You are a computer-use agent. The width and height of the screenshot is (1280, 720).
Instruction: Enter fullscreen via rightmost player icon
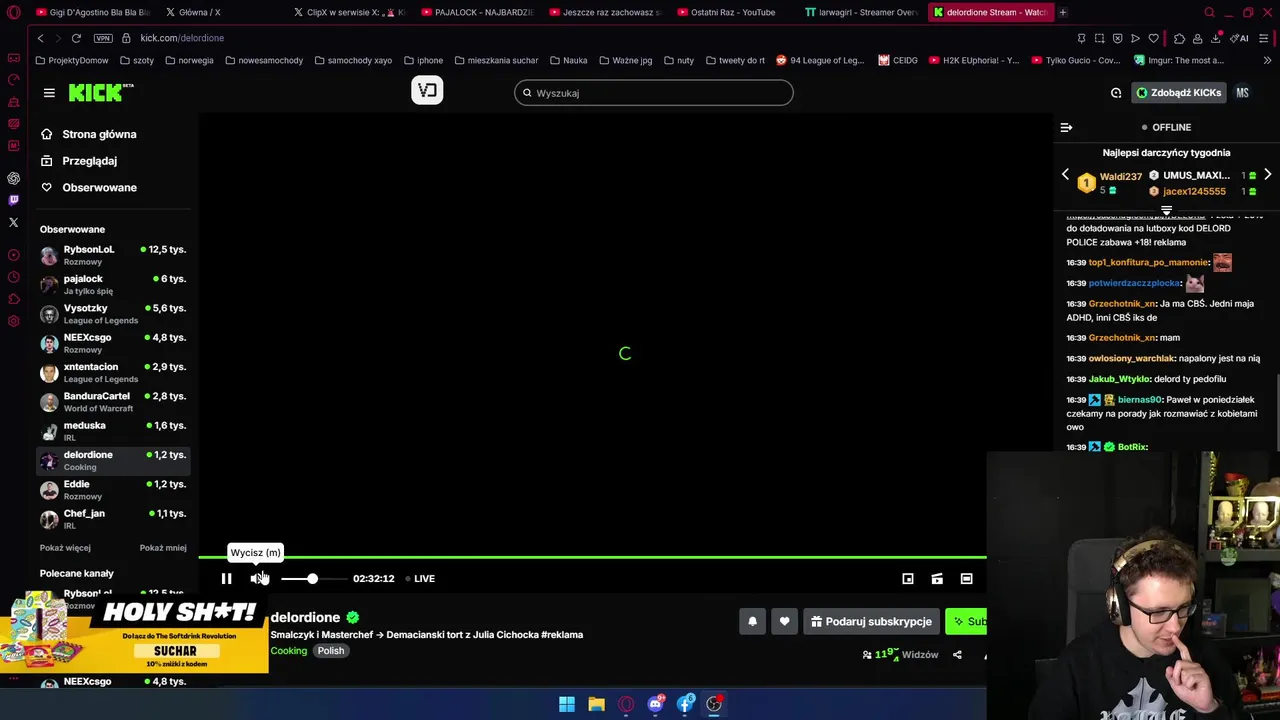[966, 578]
